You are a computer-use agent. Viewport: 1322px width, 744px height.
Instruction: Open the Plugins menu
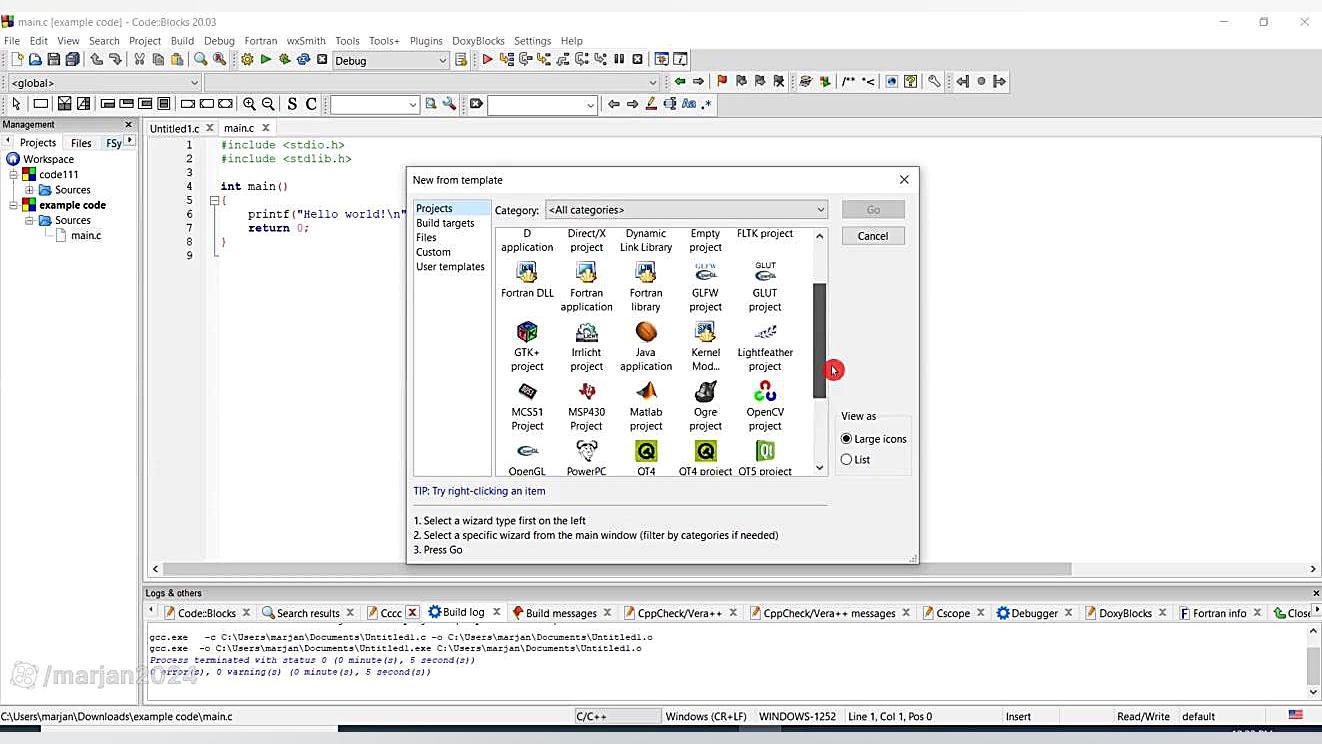426,41
